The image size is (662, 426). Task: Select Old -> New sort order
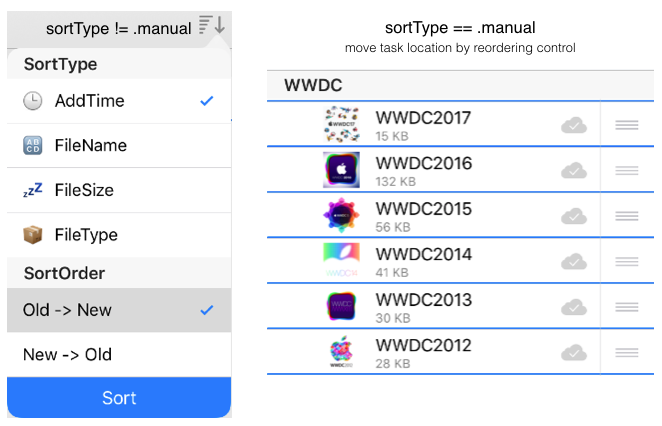point(119,310)
